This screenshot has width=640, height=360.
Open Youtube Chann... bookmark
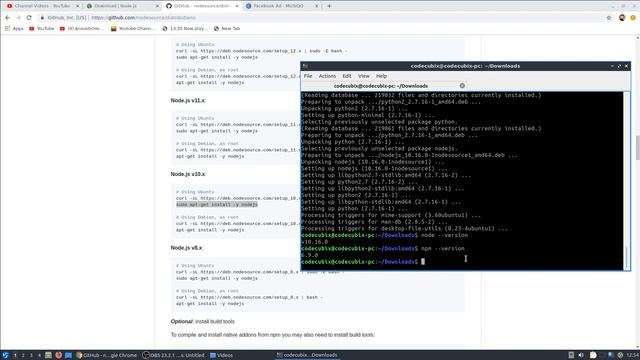click(x=133, y=29)
